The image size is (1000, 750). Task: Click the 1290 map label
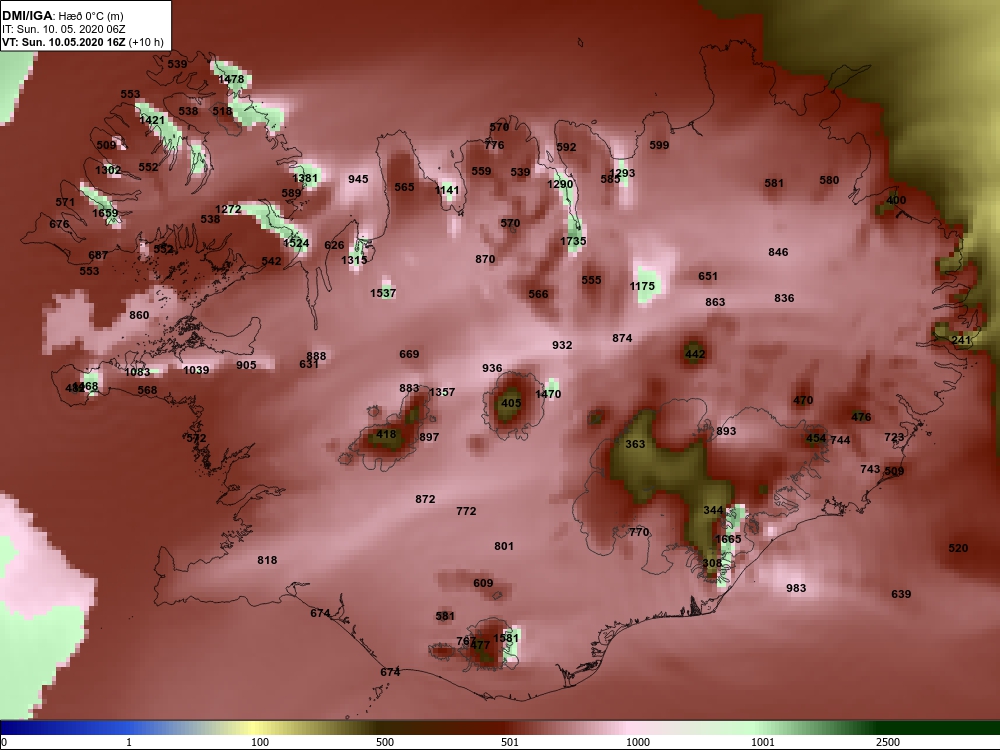pos(560,184)
